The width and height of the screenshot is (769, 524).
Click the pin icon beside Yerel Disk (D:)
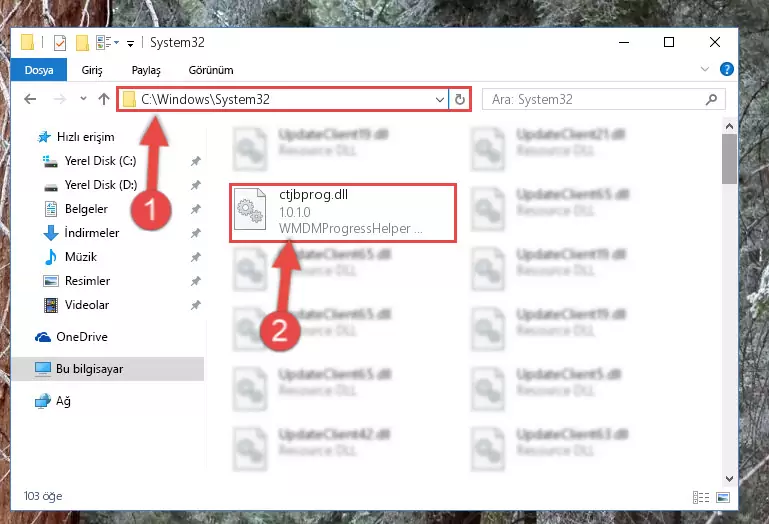(196, 185)
